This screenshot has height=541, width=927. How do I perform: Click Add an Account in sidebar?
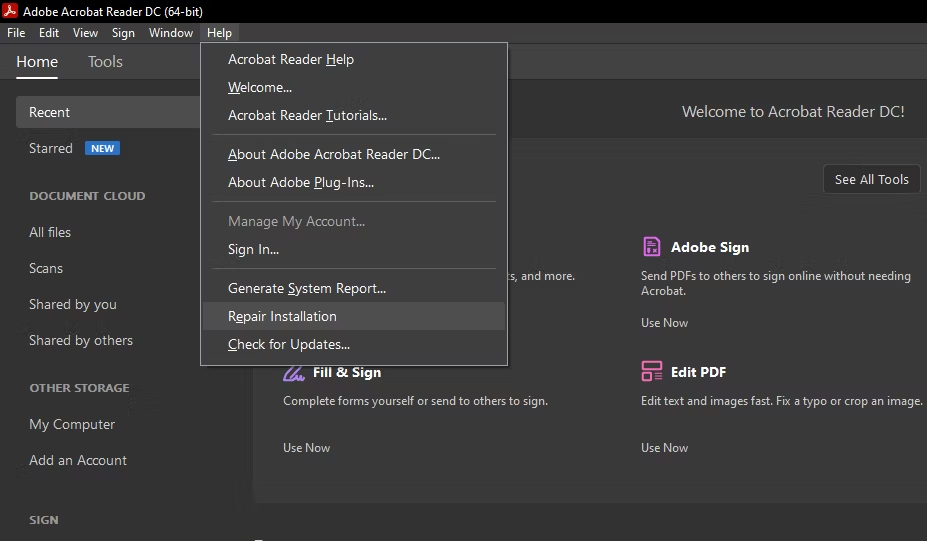click(x=78, y=460)
